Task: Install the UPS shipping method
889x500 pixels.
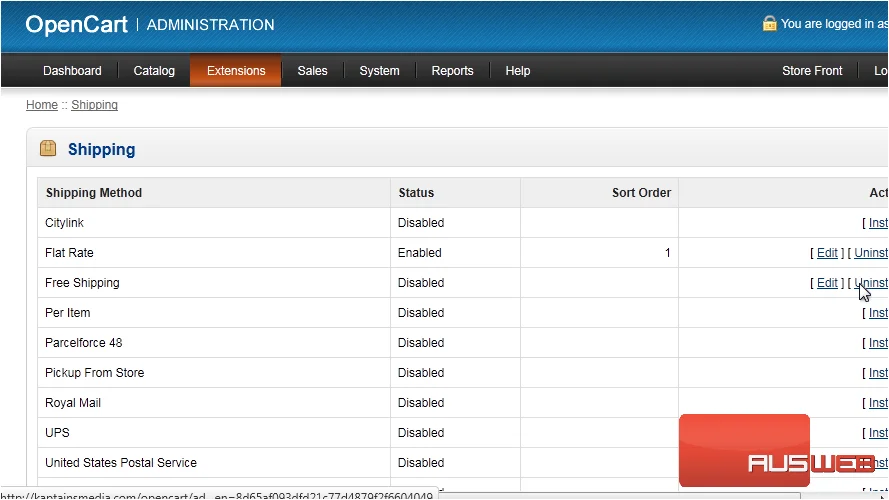Action: [x=879, y=433]
